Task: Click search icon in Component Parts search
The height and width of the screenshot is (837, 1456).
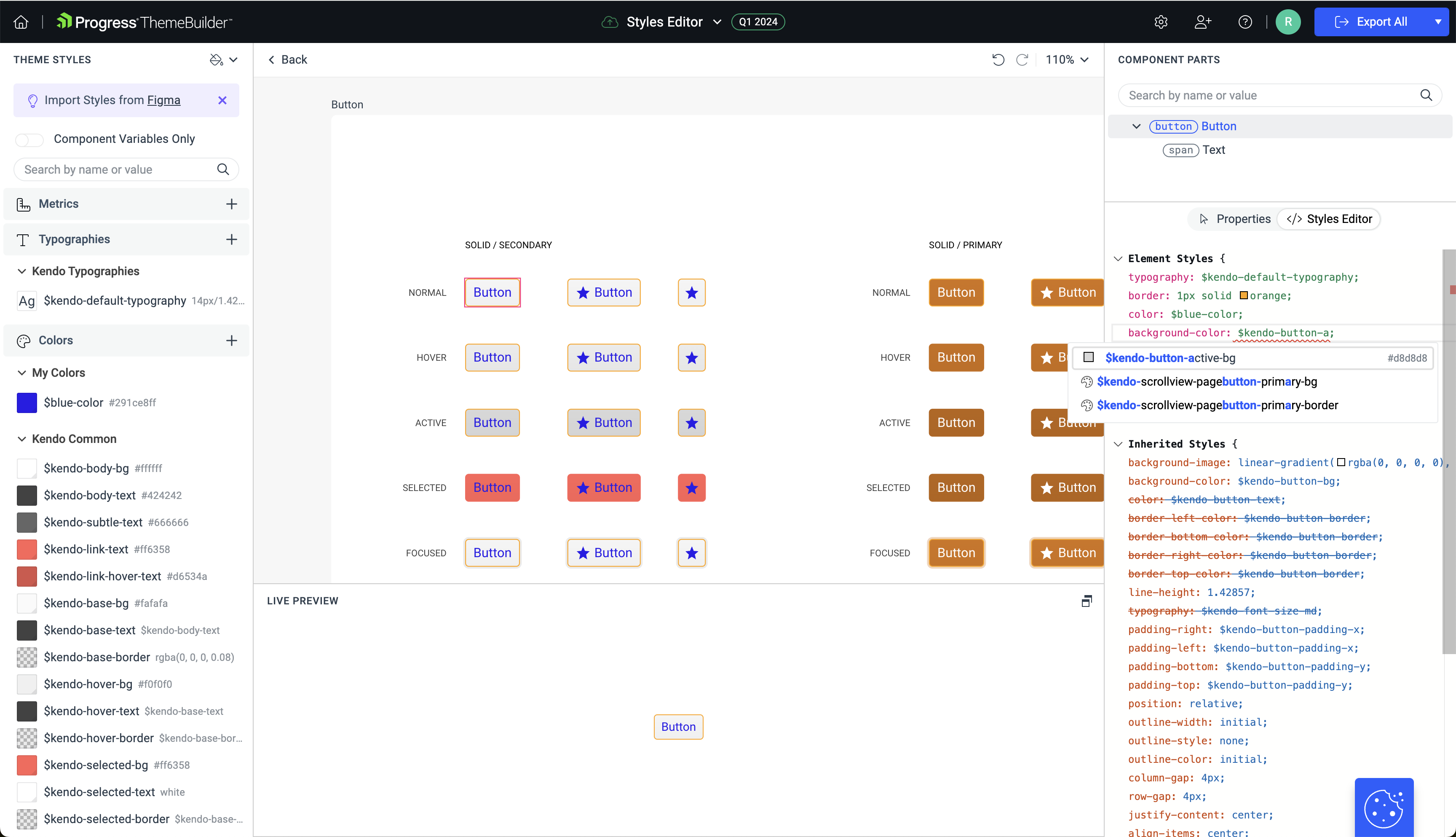Action: pos(1426,95)
